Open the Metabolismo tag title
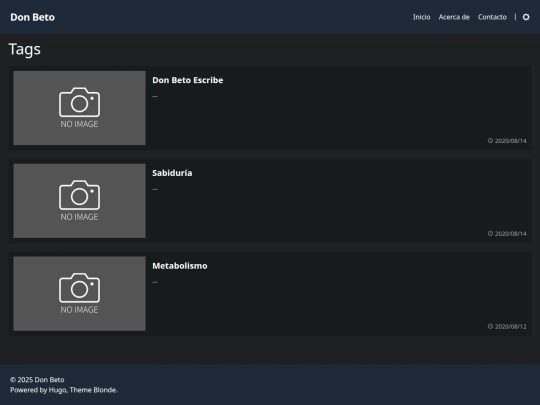540x405 pixels. click(180, 266)
